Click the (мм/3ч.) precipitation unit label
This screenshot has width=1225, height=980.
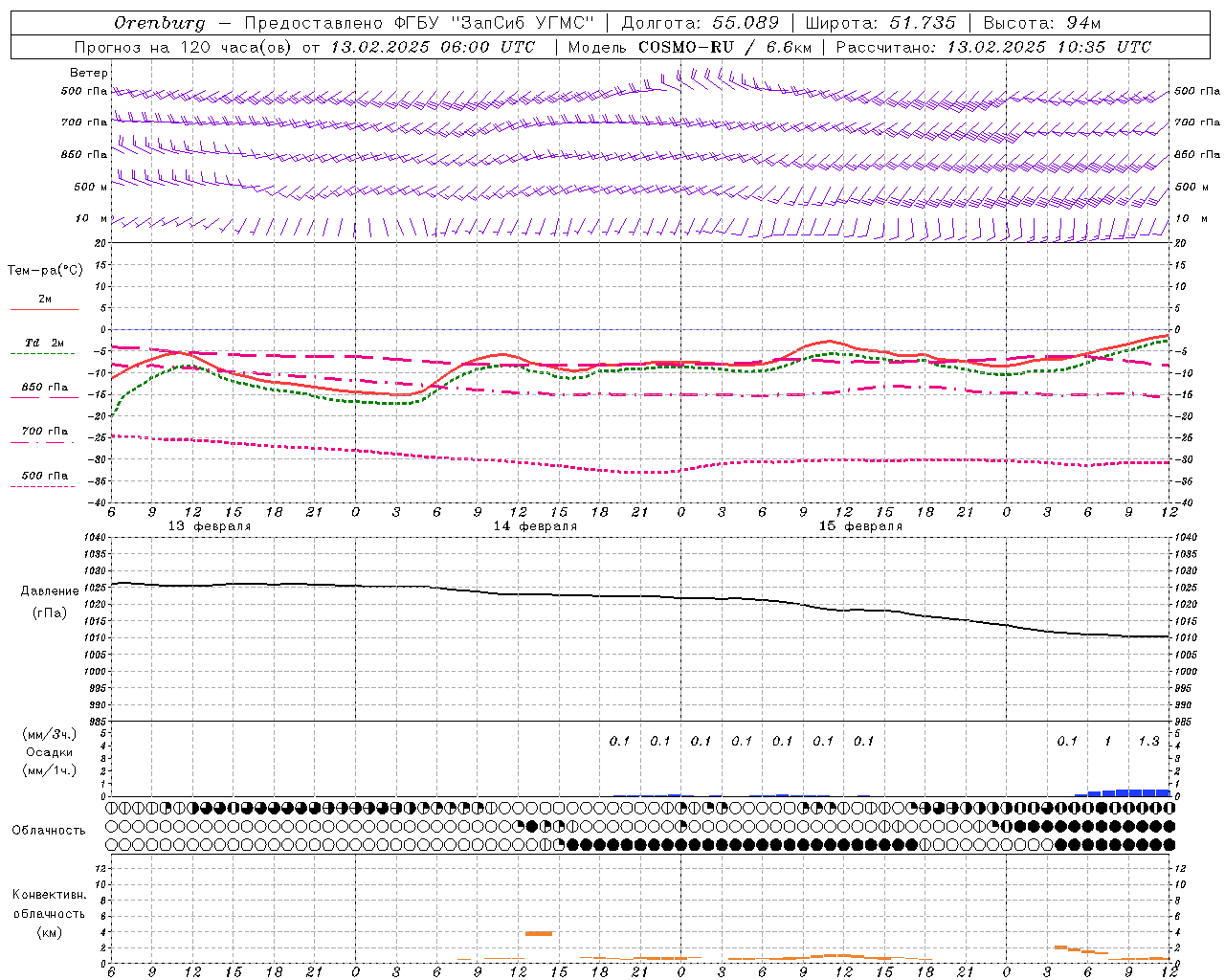click(x=50, y=734)
